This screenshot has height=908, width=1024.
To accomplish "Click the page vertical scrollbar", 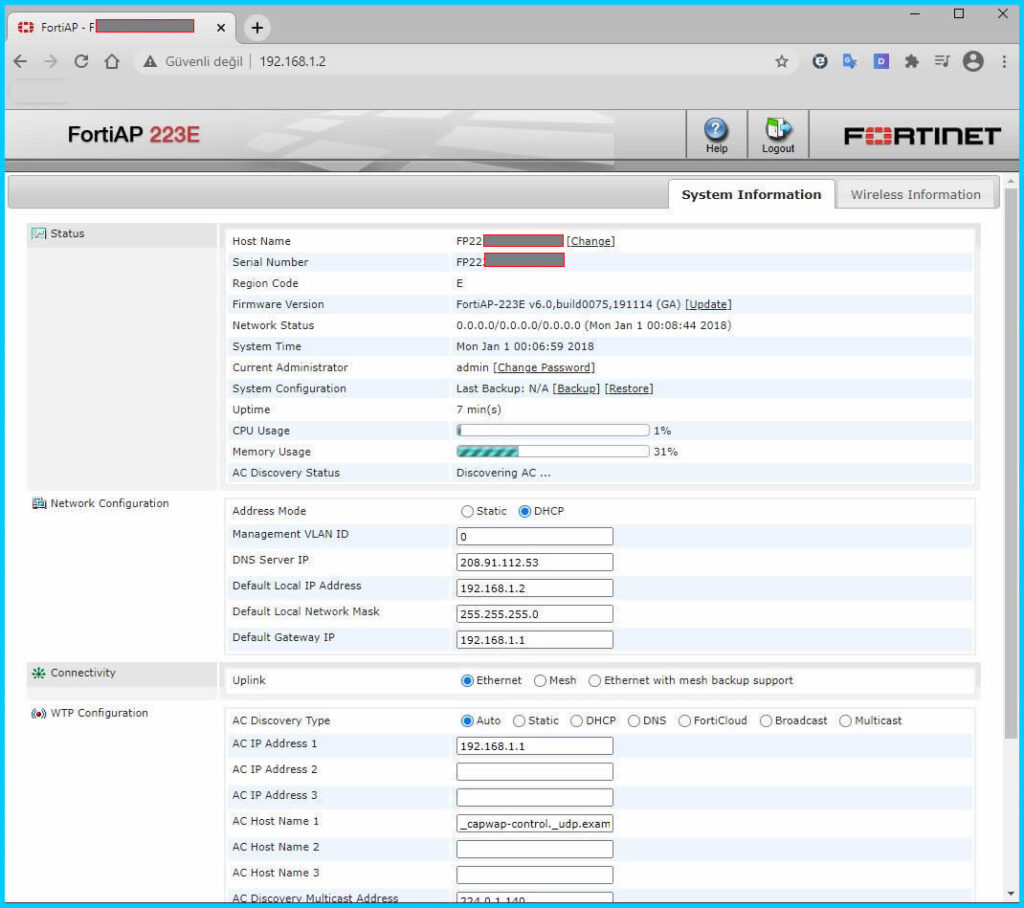I will click(1010, 464).
